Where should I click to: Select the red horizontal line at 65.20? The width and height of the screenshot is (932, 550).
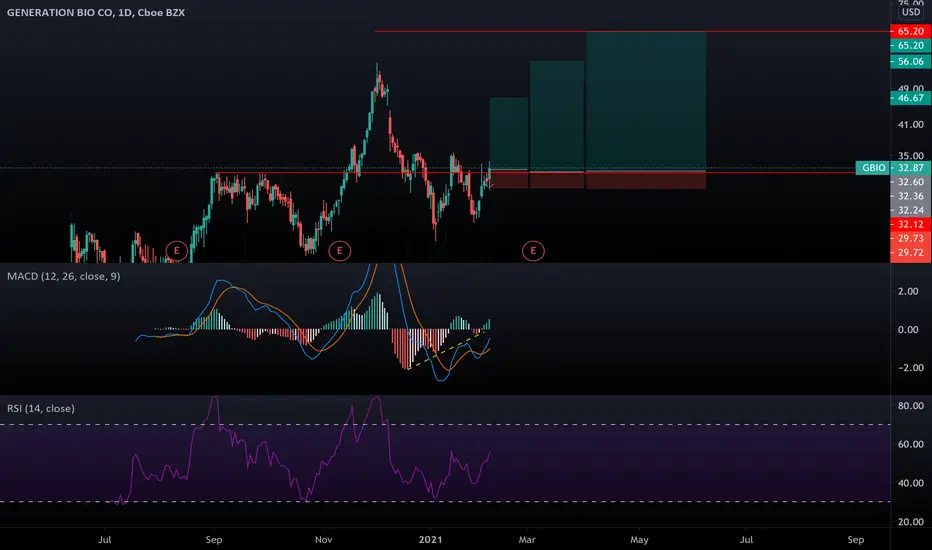point(632,32)
